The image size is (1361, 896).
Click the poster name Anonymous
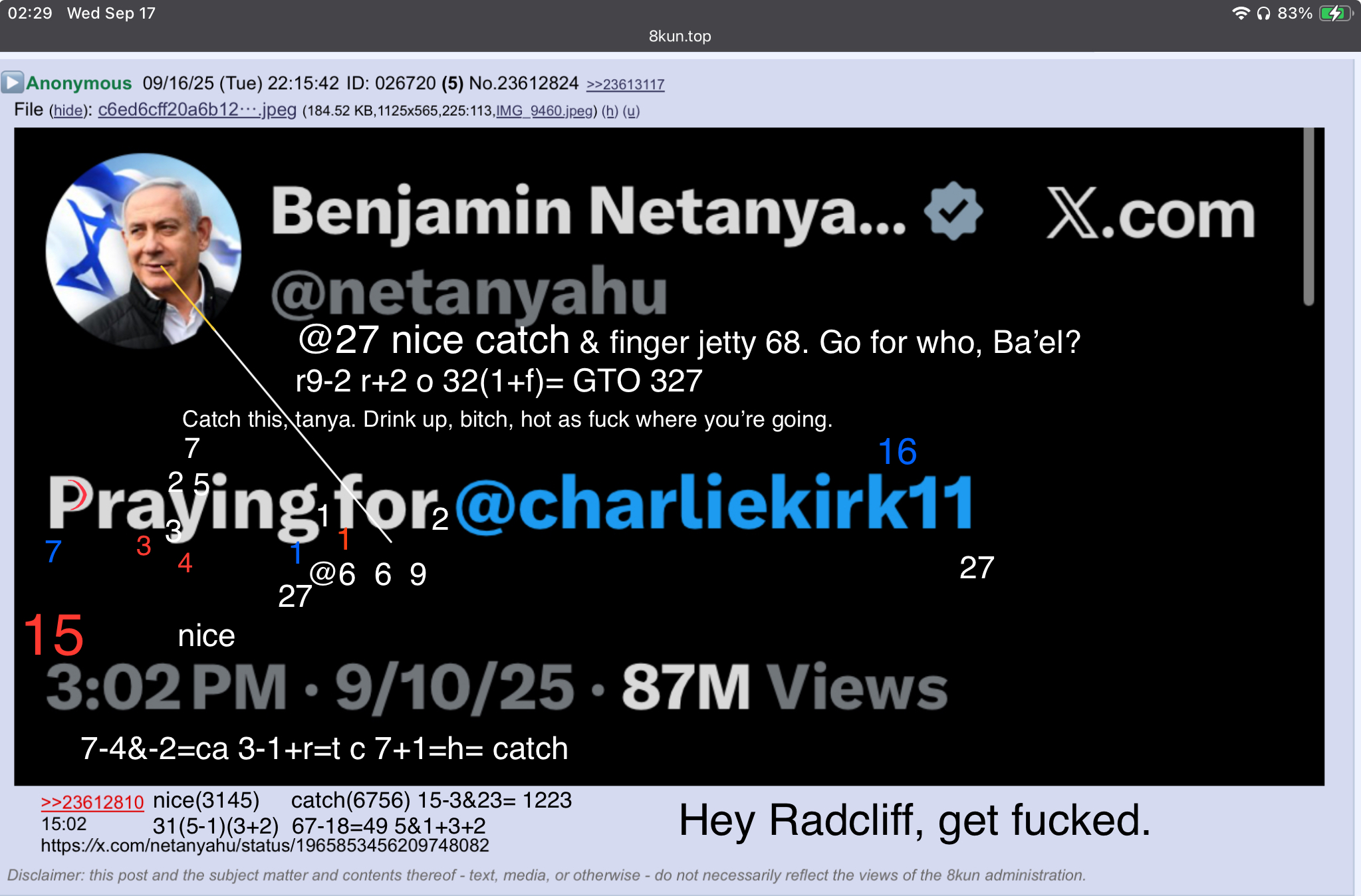coord(79,83)
